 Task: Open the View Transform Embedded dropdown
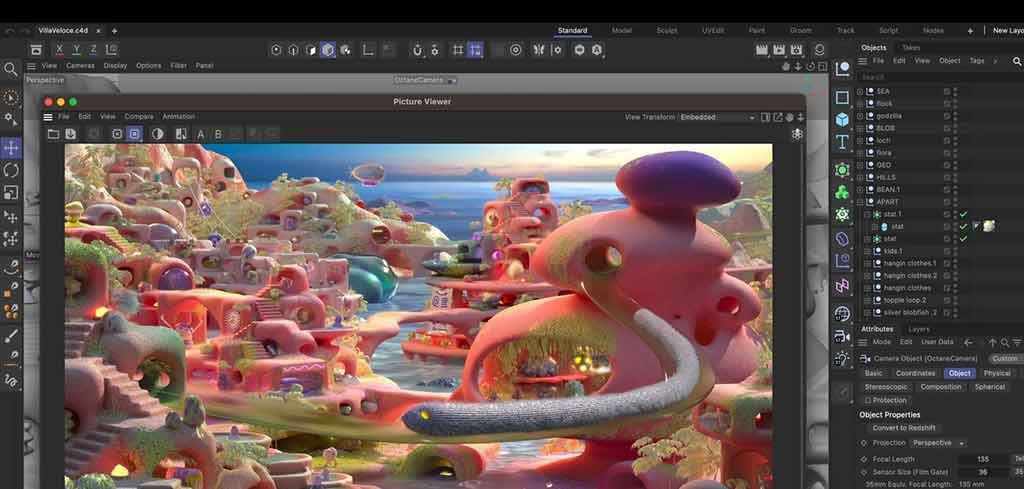click(716, 118)
